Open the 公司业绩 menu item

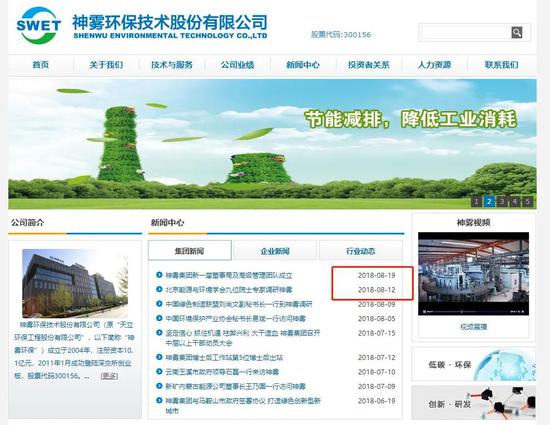click(x=237, y=65)
